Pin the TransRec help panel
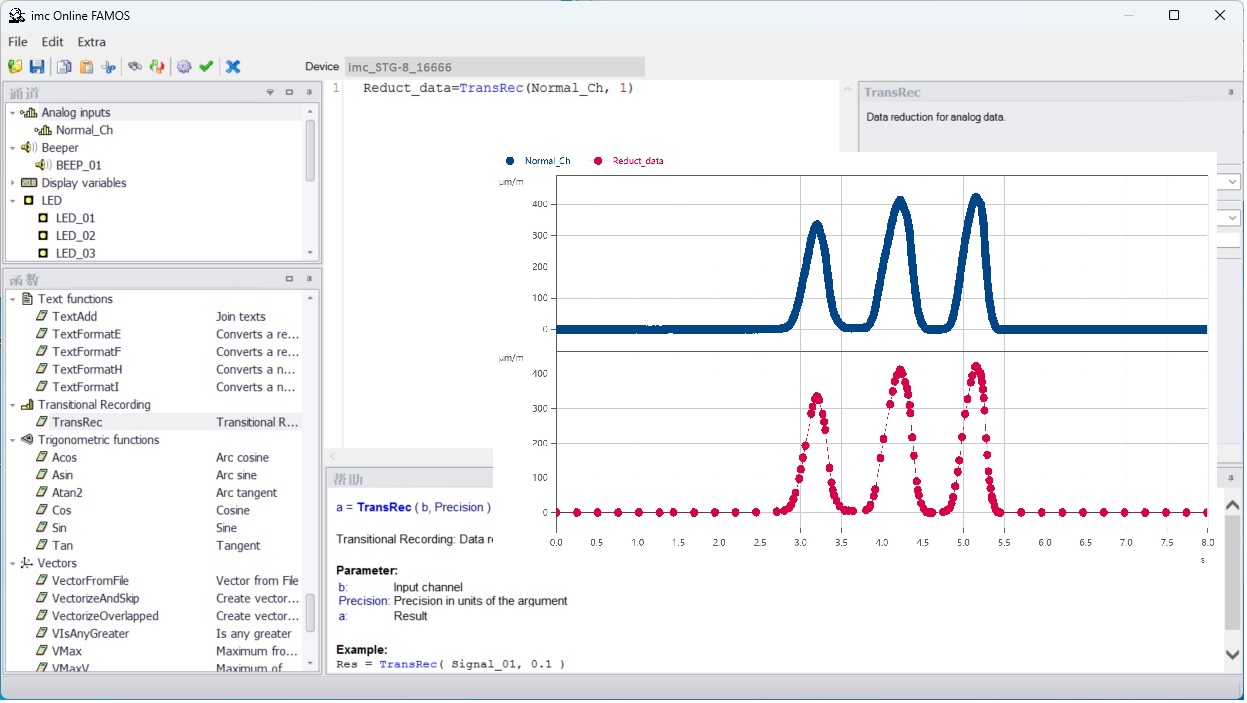This screenshot has height=703, width=1247. 1231,92
